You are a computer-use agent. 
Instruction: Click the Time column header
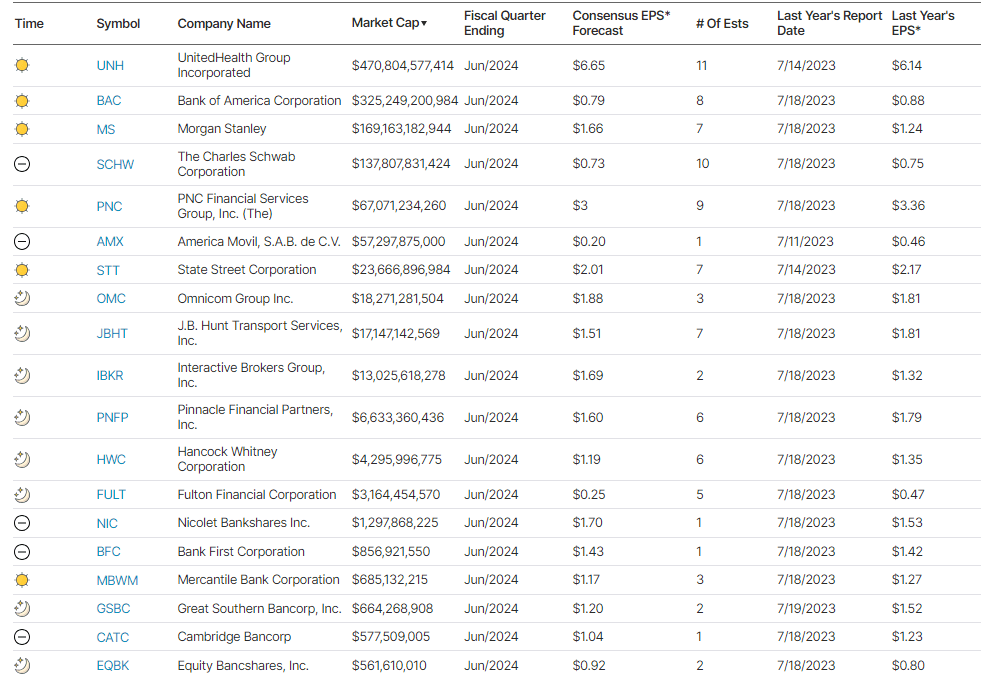29,23
